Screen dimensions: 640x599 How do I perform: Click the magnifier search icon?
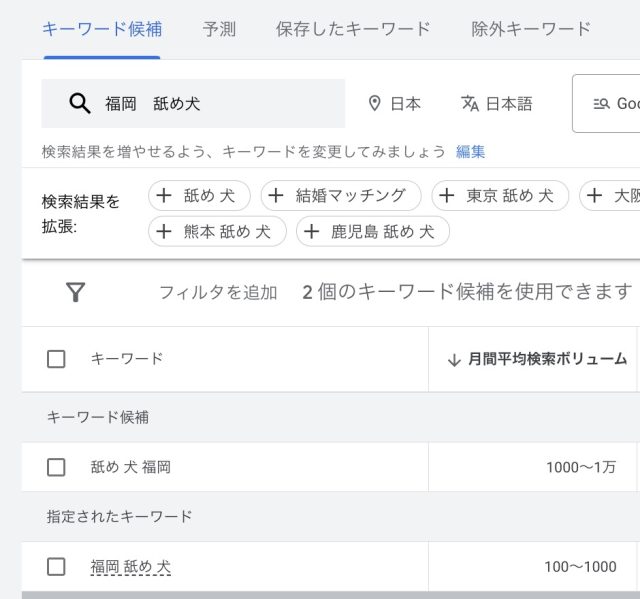pyautogui.click(x=79, y=104)
